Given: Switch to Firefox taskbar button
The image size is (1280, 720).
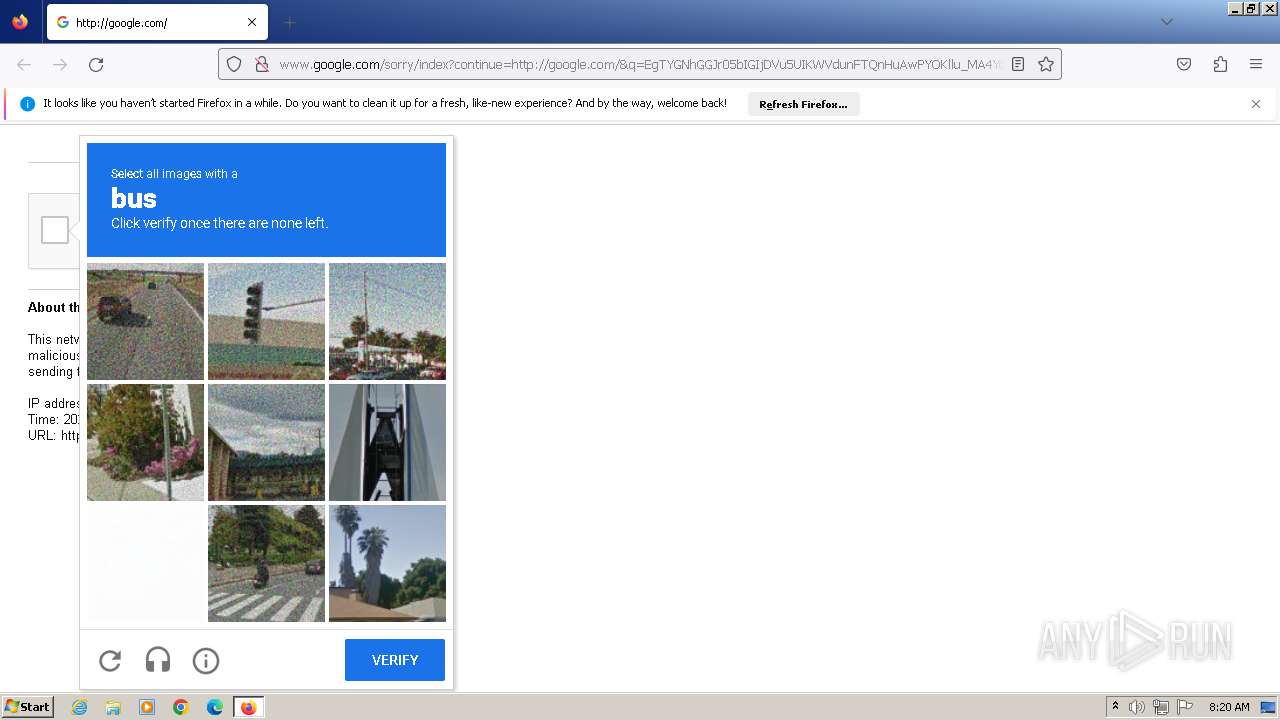Looking at the screenshot, I should coord(248,707).
